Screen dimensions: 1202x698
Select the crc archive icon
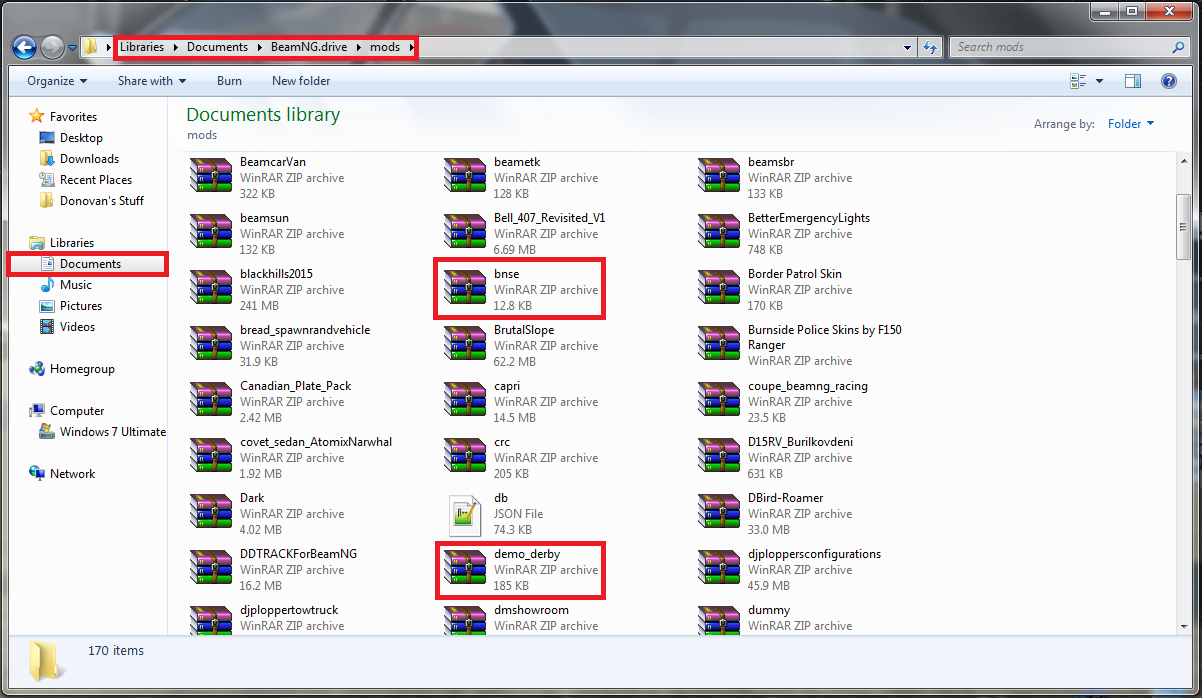tap(465, 455)
